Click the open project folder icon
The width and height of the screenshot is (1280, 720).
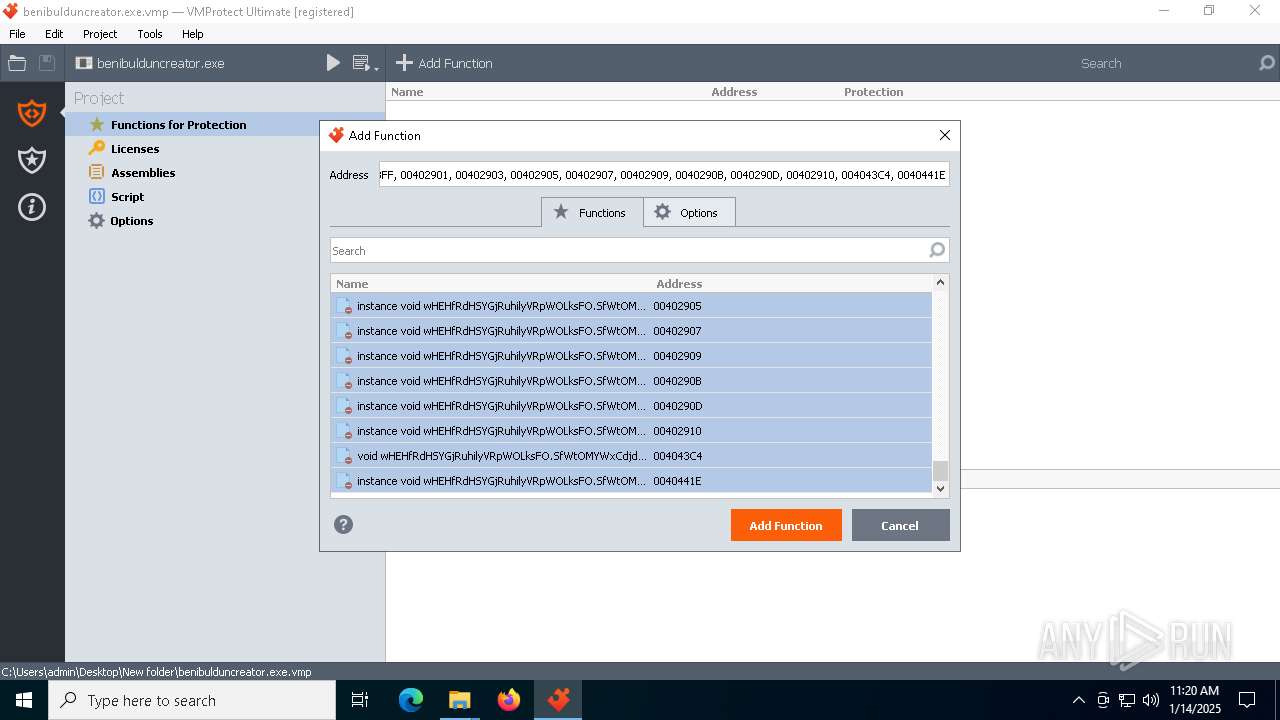pos(17,63)
